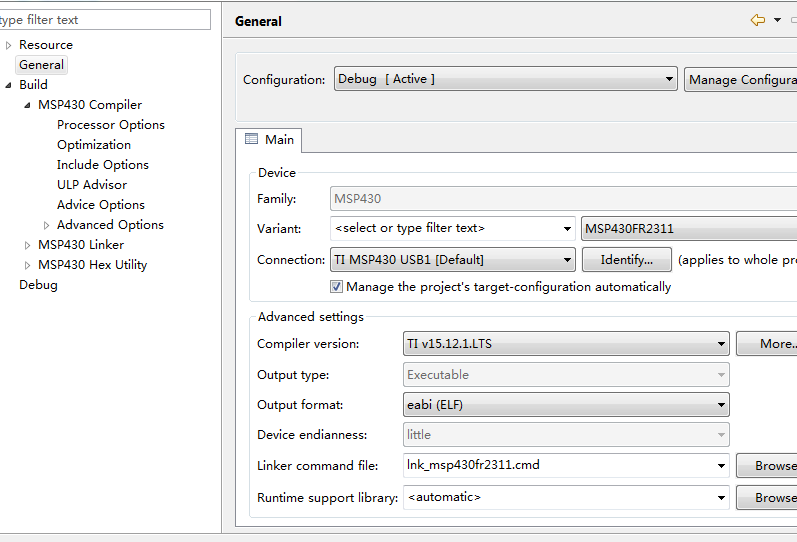Open the Connection dropdown list
Screen dimensions: 797x542
567,260
